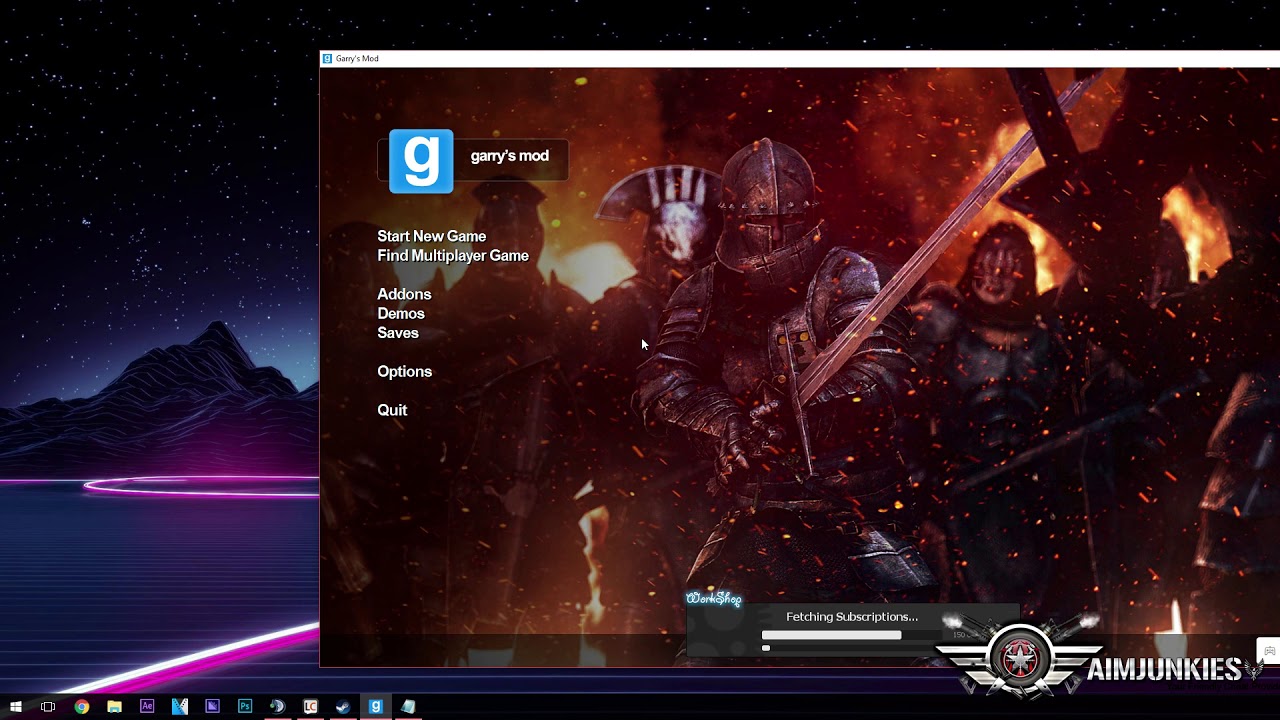Open the Demos menu entry
The height and width of the screenshot is (720, 1280).
[x=401, y=313]
